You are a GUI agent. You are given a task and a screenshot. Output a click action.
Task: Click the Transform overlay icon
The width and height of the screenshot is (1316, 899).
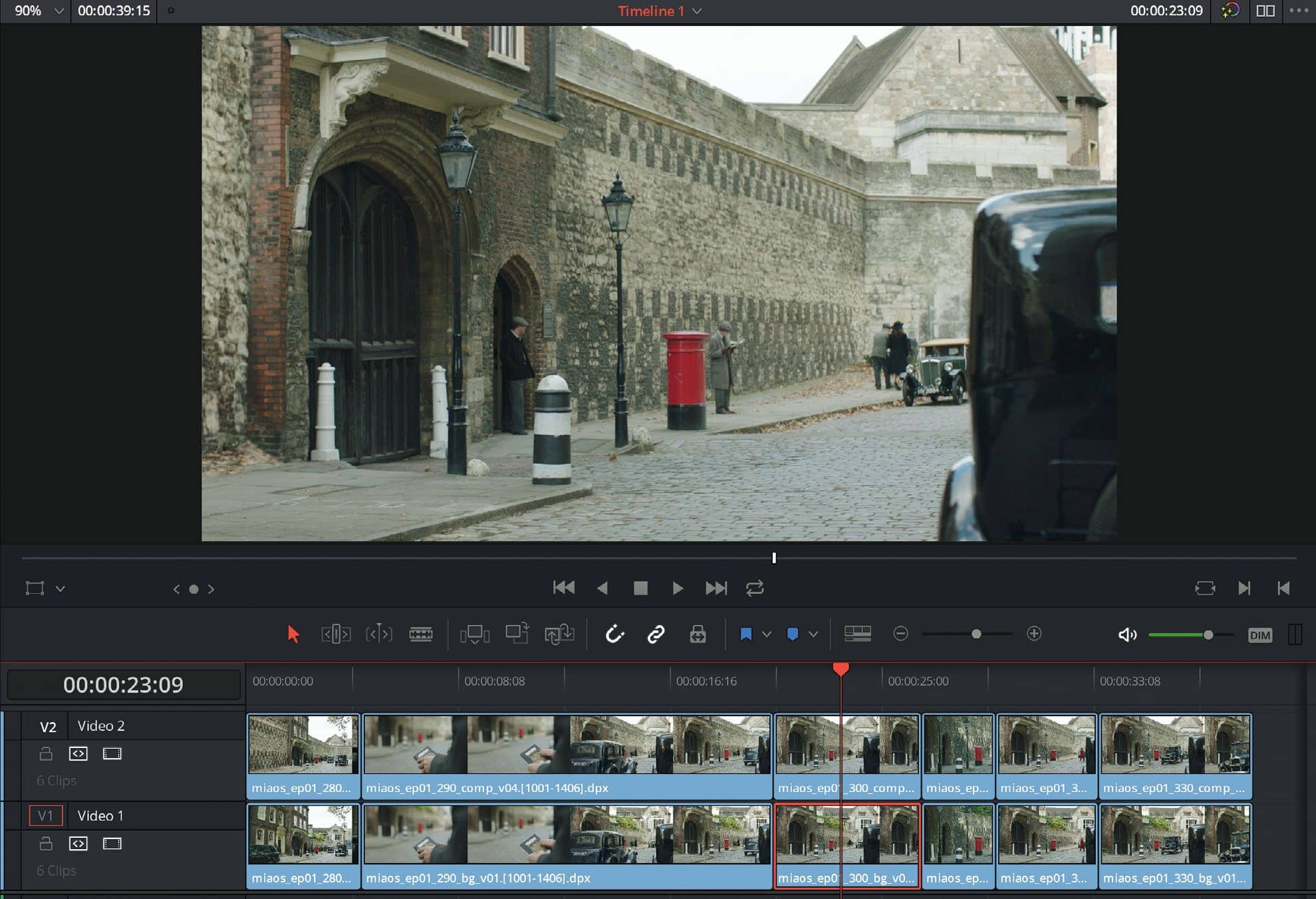pyautogui.click(x=35, y=588)
